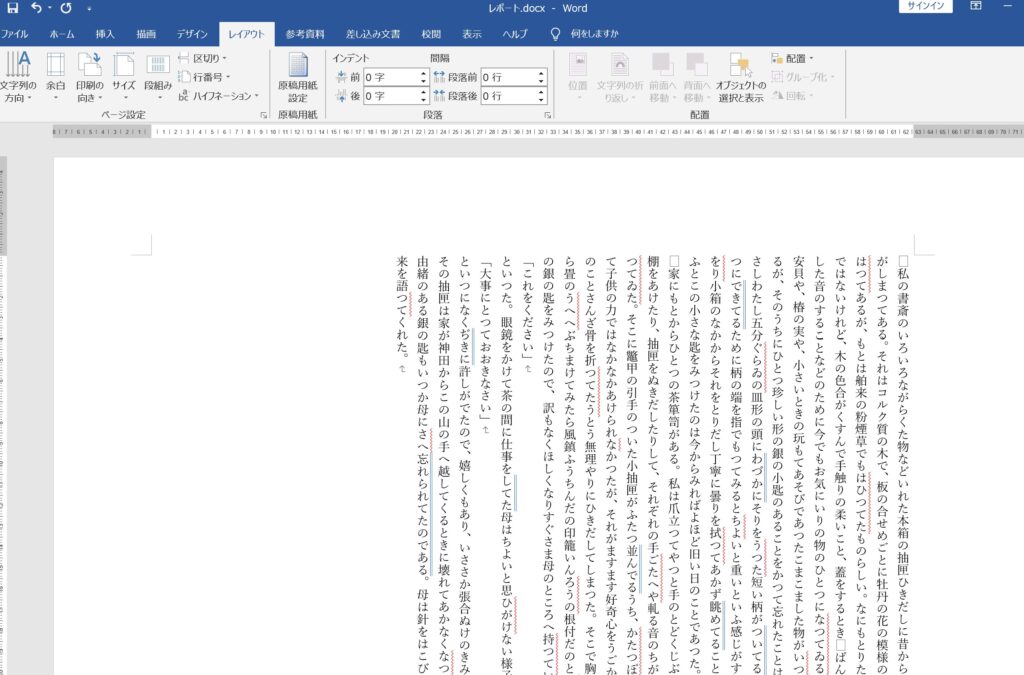Open the 余白 margins menu
The width and height of the screenshot is (1024, 675).
(56, 77)
